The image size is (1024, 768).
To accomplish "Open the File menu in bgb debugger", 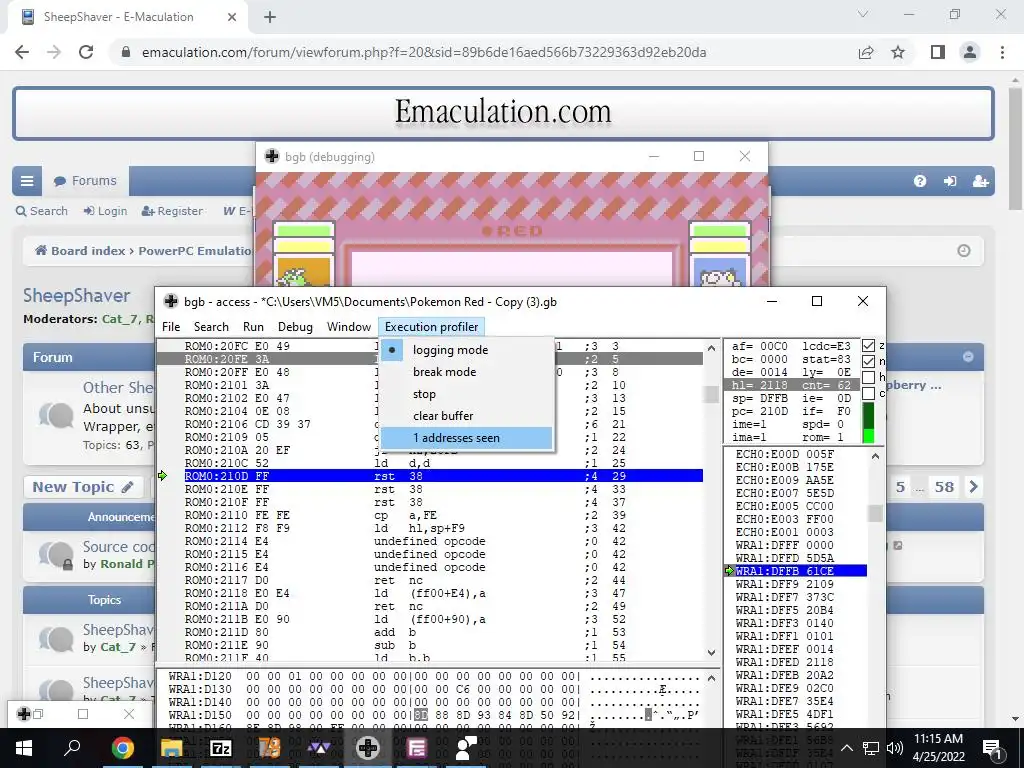I will point(171,327).
